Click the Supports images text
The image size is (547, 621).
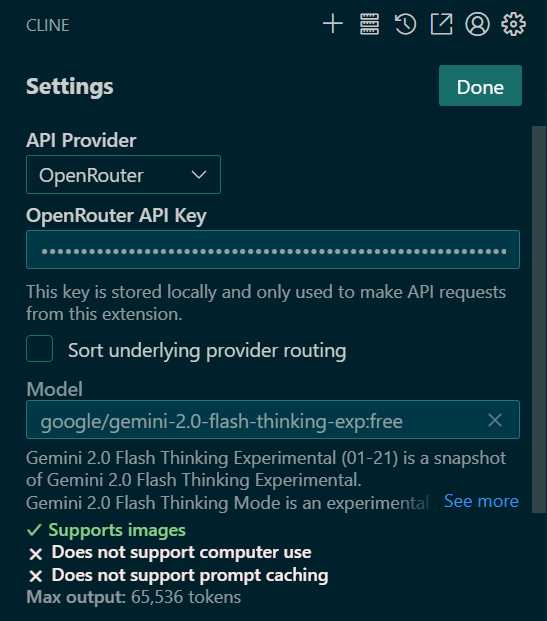point(117,530)
